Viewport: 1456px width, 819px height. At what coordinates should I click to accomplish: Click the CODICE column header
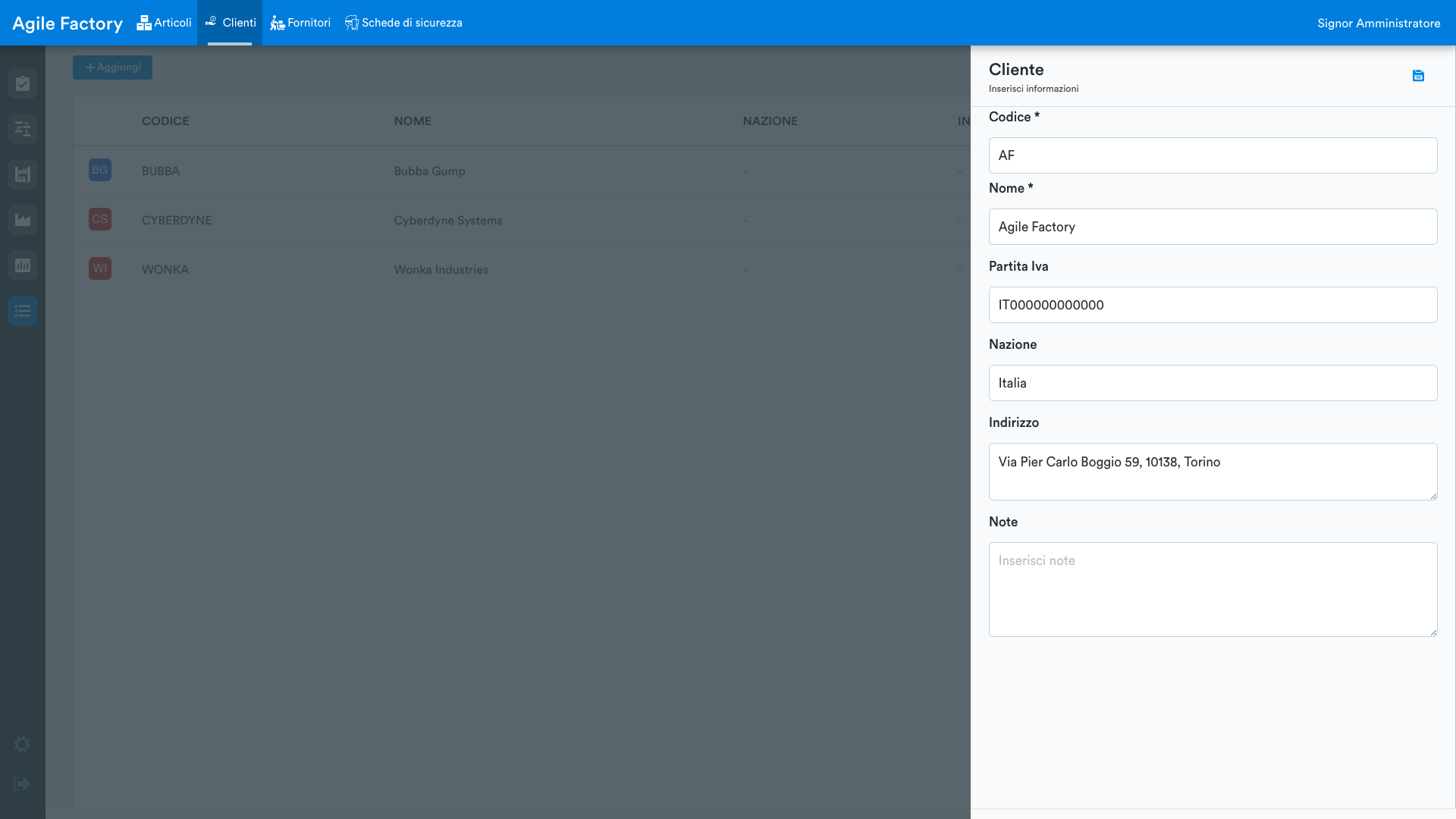tap(165, 121)
